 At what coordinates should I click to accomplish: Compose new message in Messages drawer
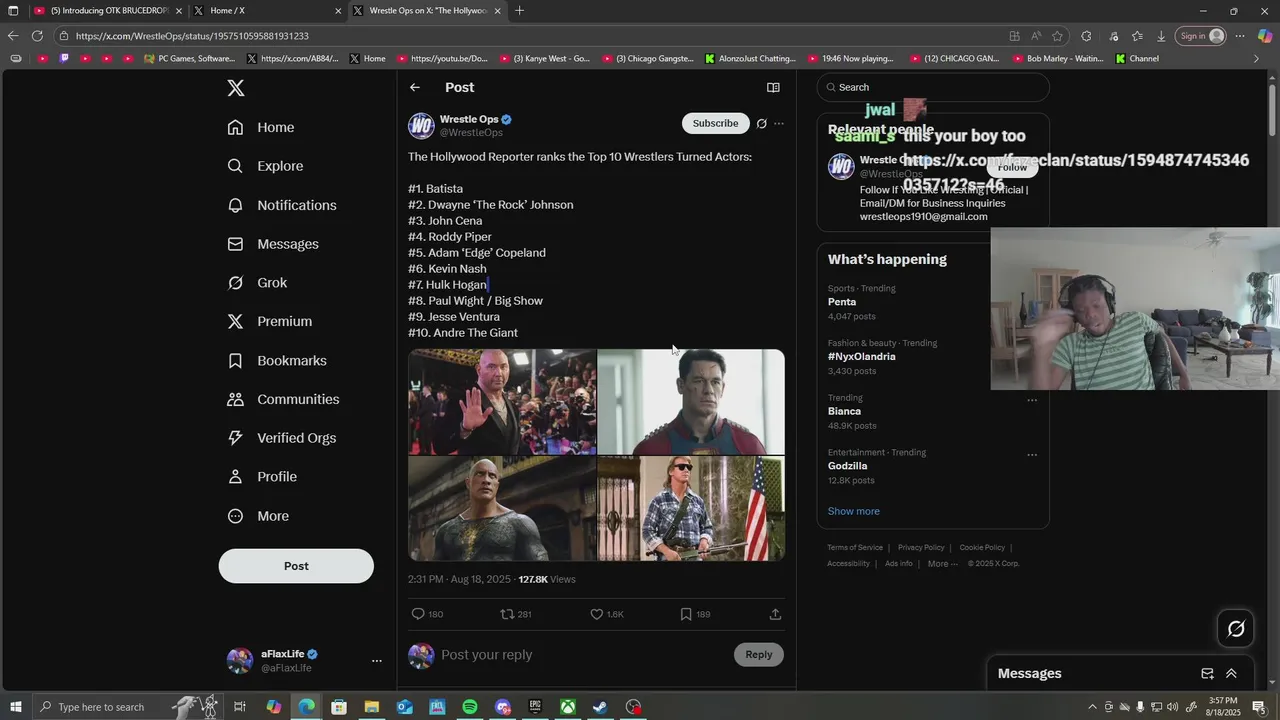tap(1207, 673)
